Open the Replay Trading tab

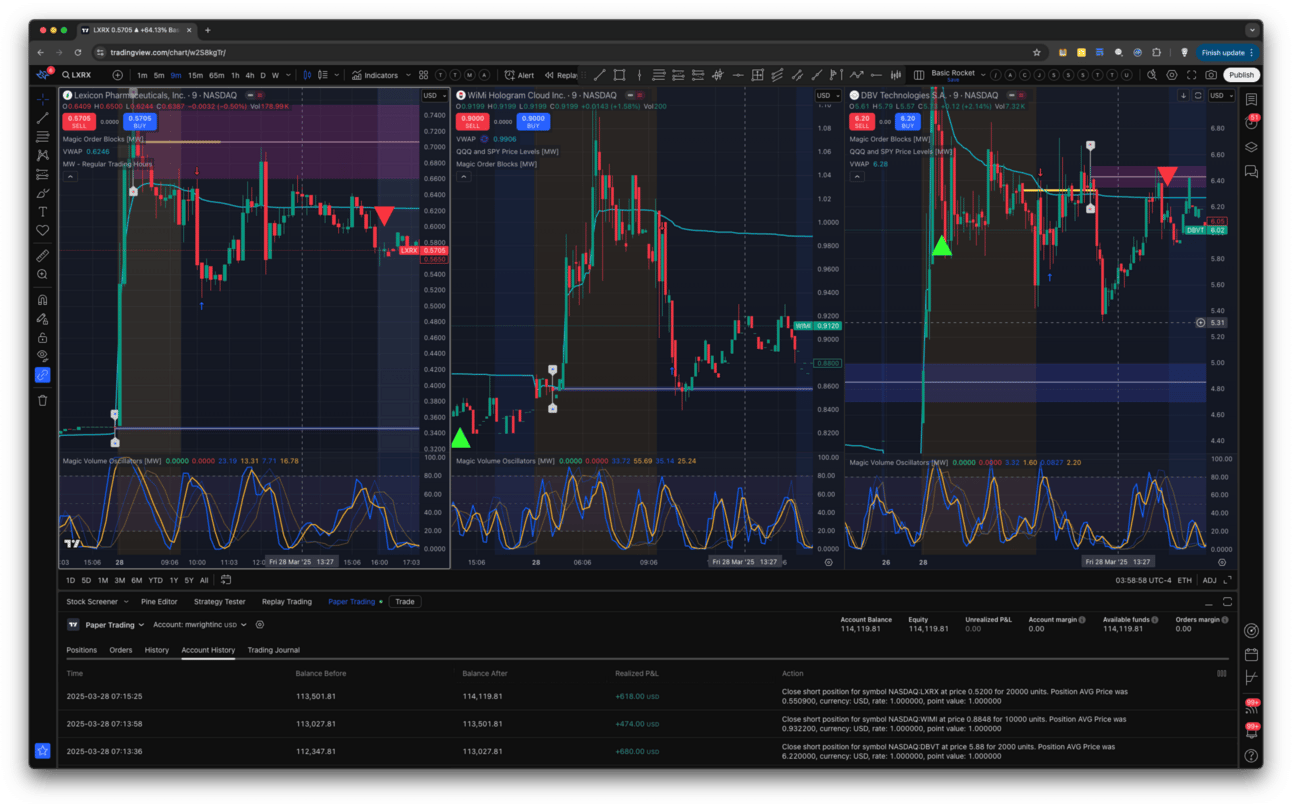[x=287, y=602]
